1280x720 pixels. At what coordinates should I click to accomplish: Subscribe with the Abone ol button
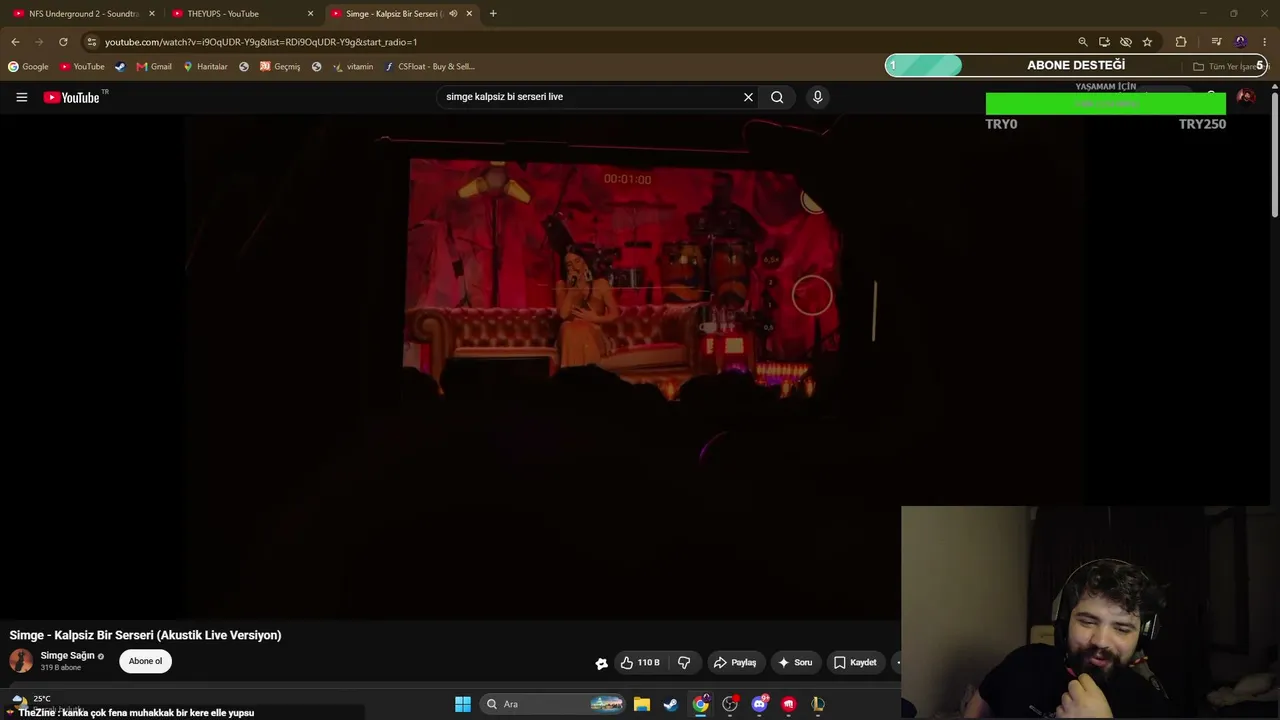145,661
